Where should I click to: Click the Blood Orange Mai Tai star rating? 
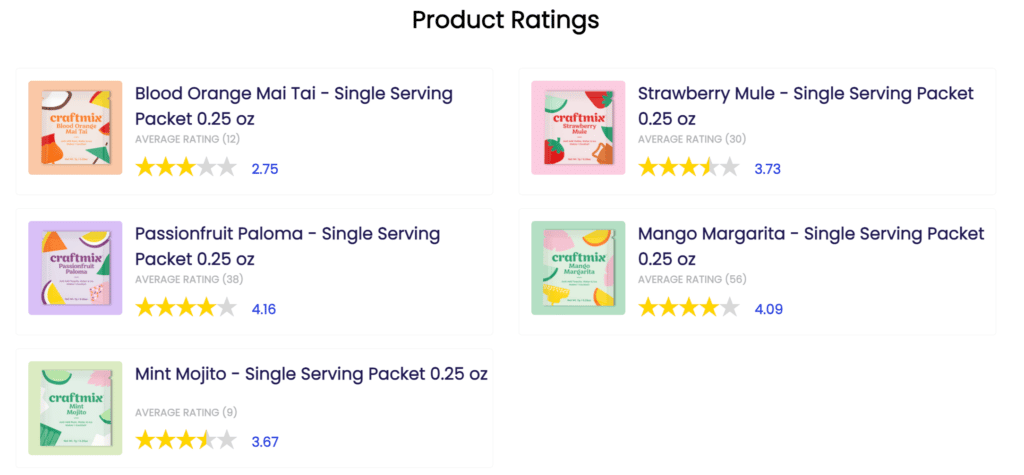(185, 168)
